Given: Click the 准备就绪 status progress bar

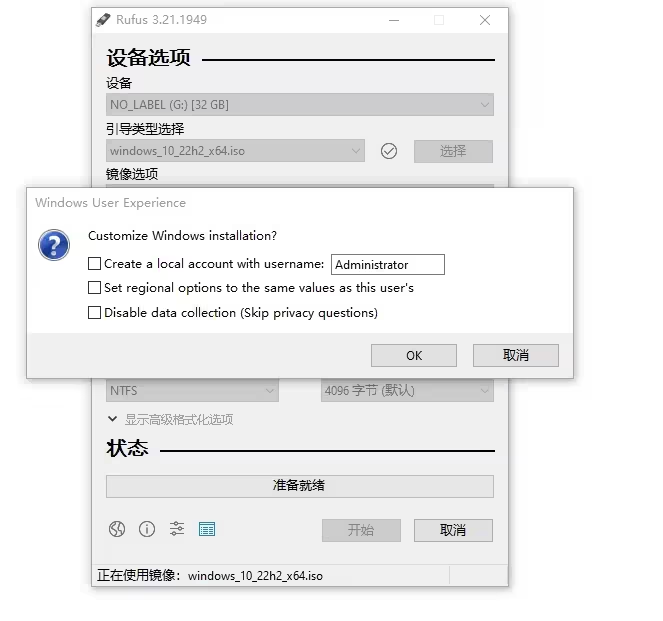Looking at the screenshot, I should click(x=300, y=486).
